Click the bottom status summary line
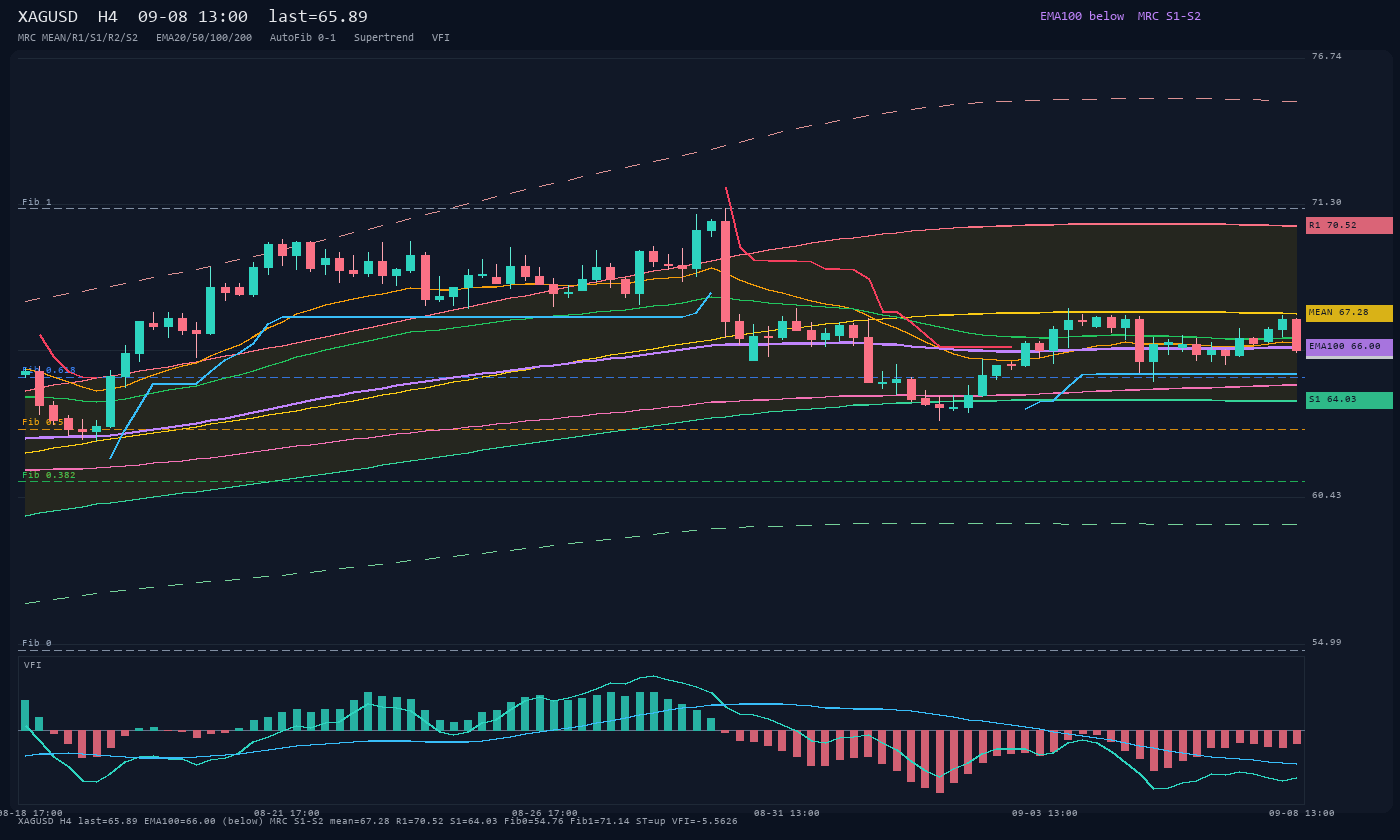The height and width of the screenshot is (840, 1400). 378,821
